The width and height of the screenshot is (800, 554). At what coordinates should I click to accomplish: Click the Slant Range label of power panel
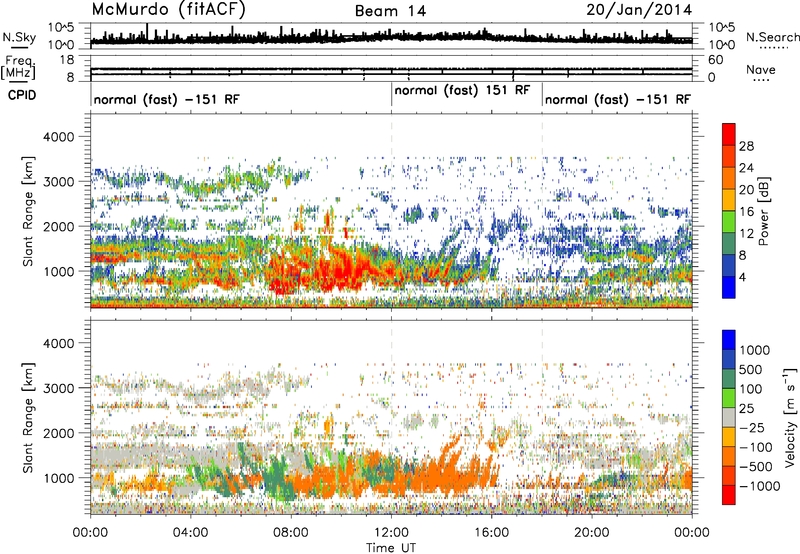click(28, 211)
